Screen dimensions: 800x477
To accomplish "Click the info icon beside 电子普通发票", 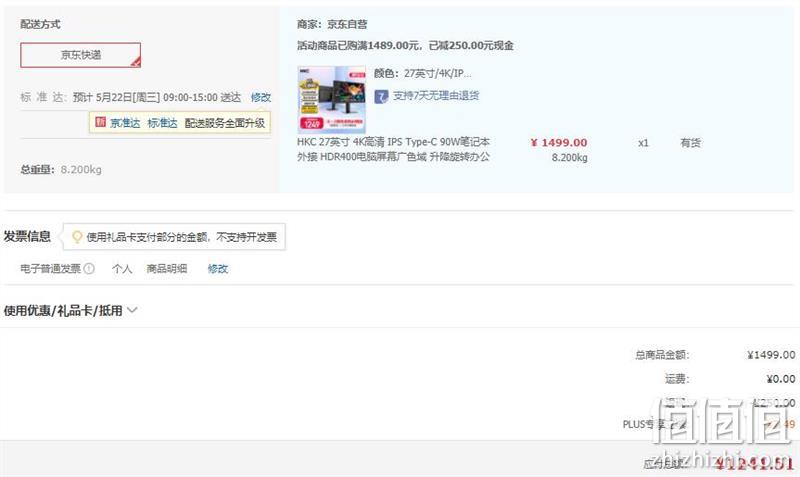I will click(x=89, y=268).
